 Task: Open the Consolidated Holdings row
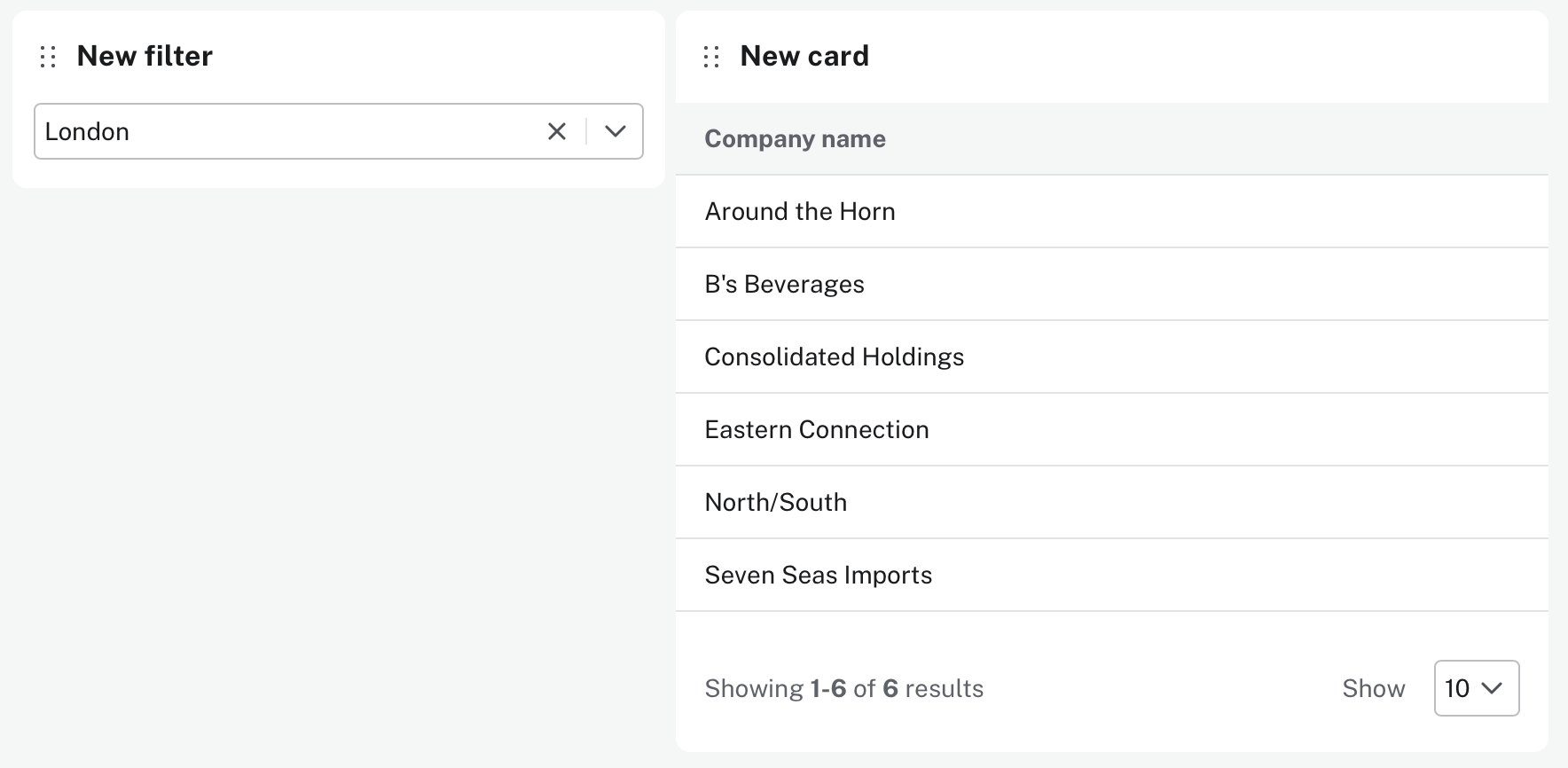pos(834,357)
